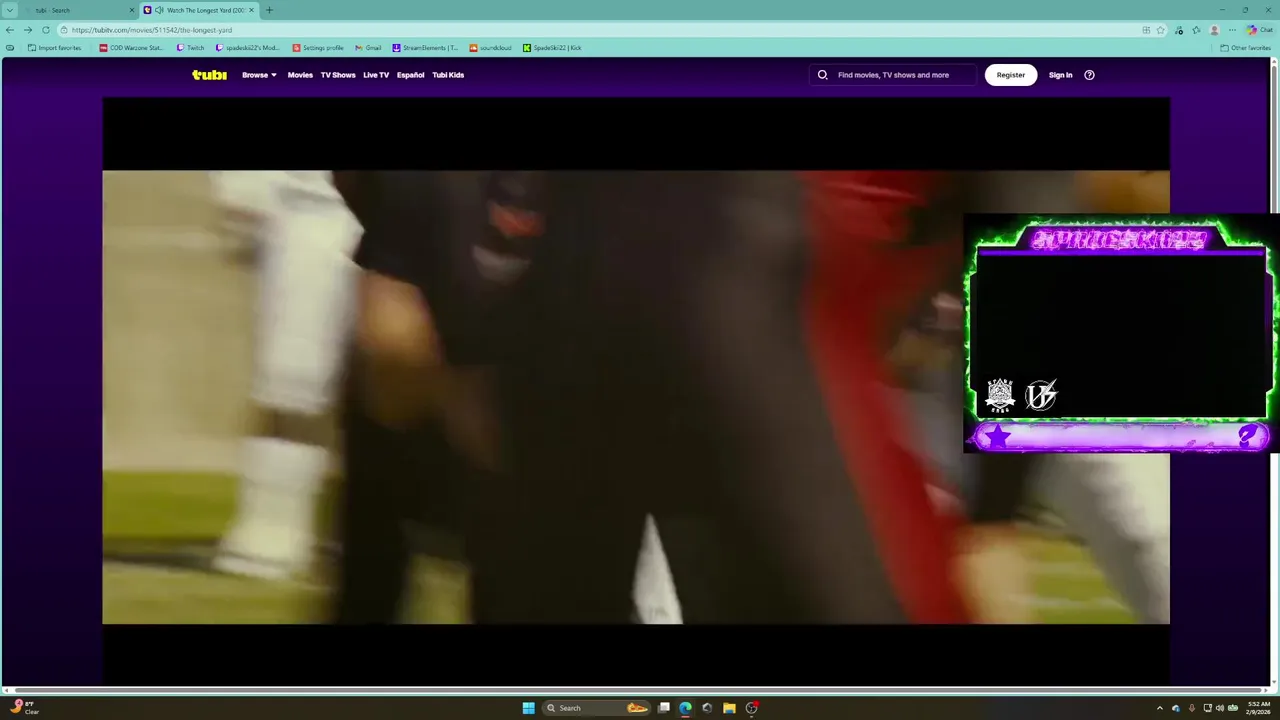Click the browser Forward arrow

(28, 30)
